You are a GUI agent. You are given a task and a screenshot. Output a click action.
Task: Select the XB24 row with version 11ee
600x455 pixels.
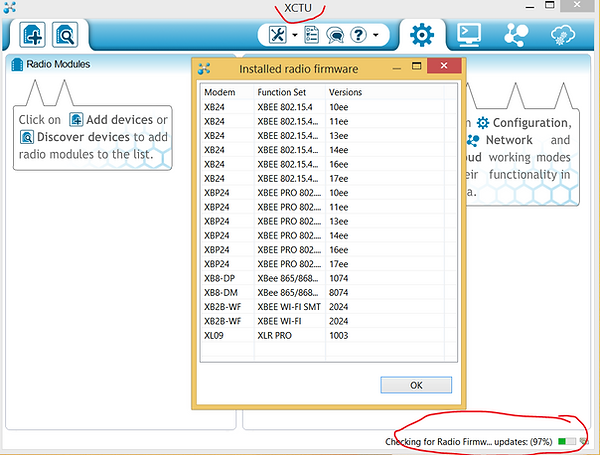(328, 121)
